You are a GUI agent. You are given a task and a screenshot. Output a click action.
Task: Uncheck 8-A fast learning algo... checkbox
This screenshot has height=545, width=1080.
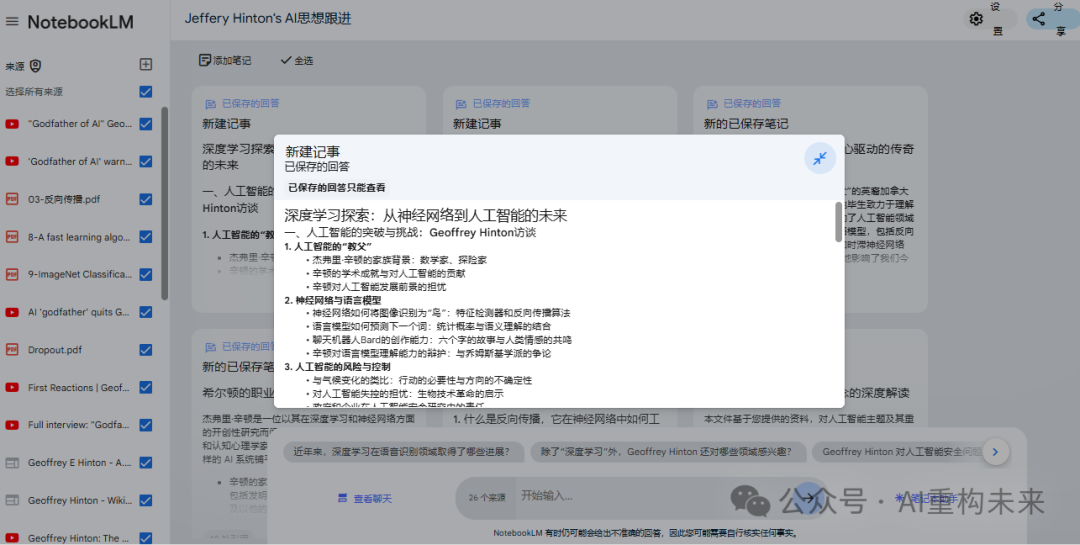click(145, 236)
